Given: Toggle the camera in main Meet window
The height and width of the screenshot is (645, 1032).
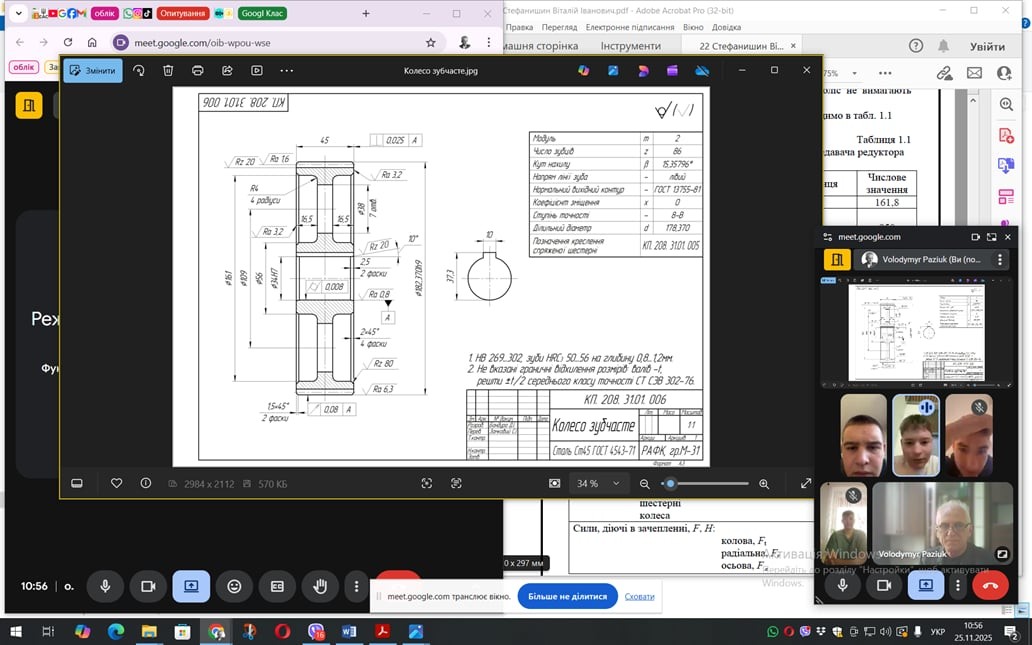Looking at the screenshot, I should 148,587.
